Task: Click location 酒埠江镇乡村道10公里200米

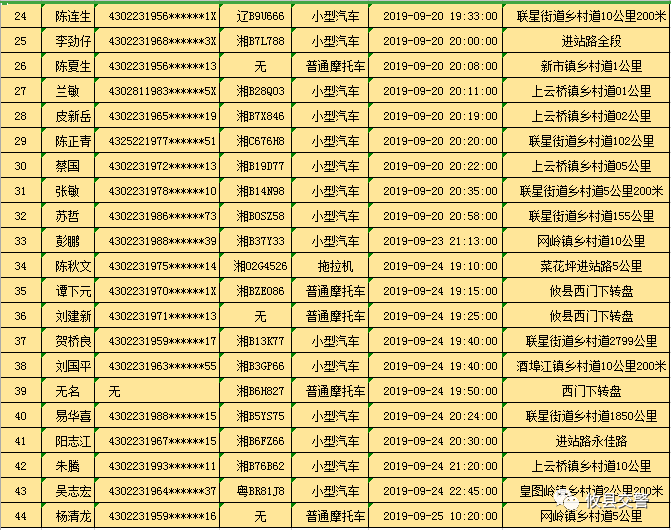Action: [591, 366]
